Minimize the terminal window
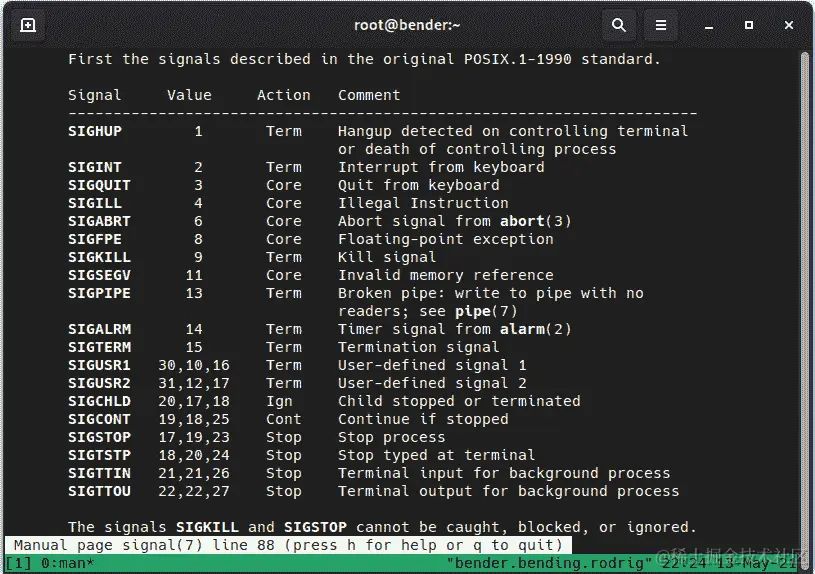The width and height of the screenshot is (815, 574). pos(708,25)
